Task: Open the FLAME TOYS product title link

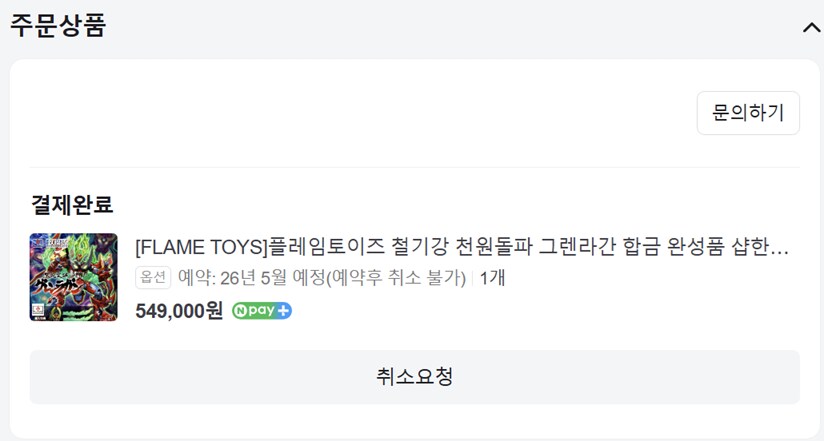Action: coord(461,246)
